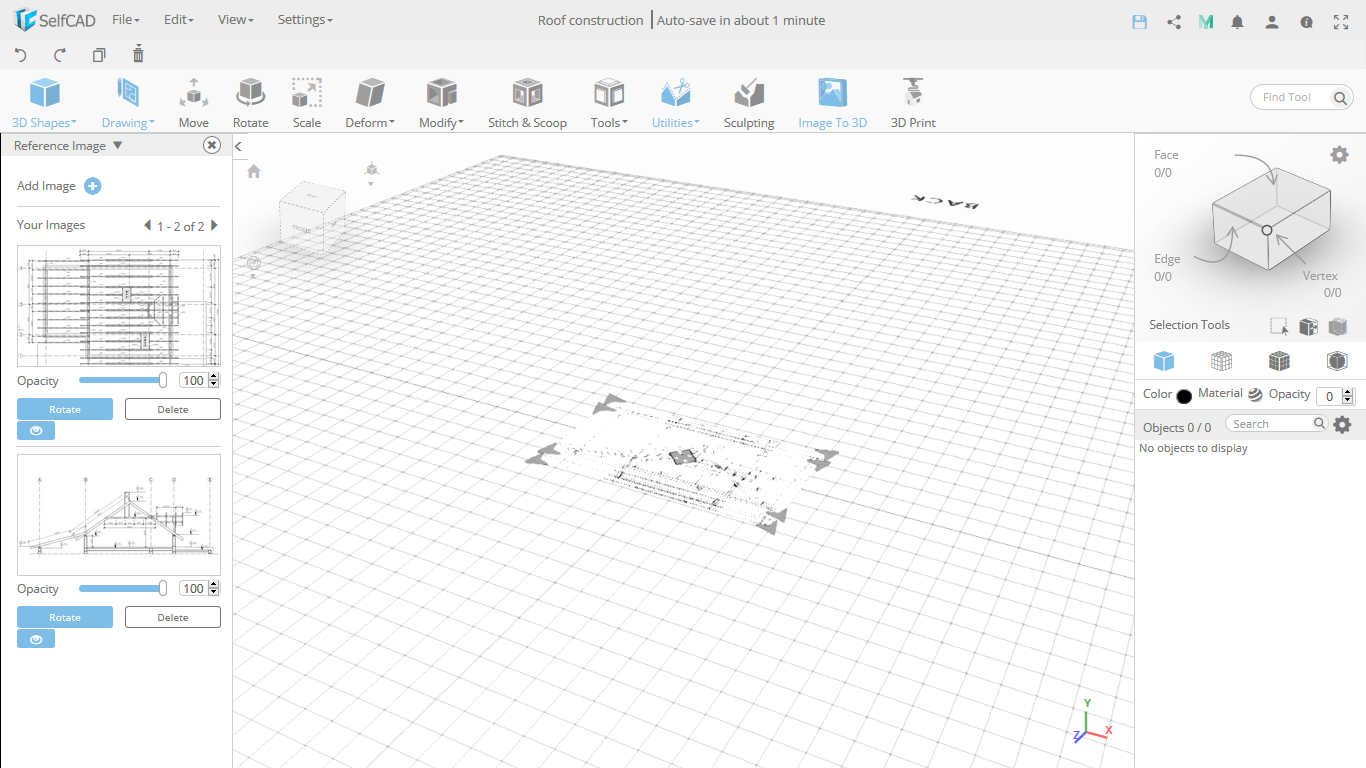This screenshot has height=768, width=1366.
Task: Rotate the second reference image
Action: pos(65,617)
